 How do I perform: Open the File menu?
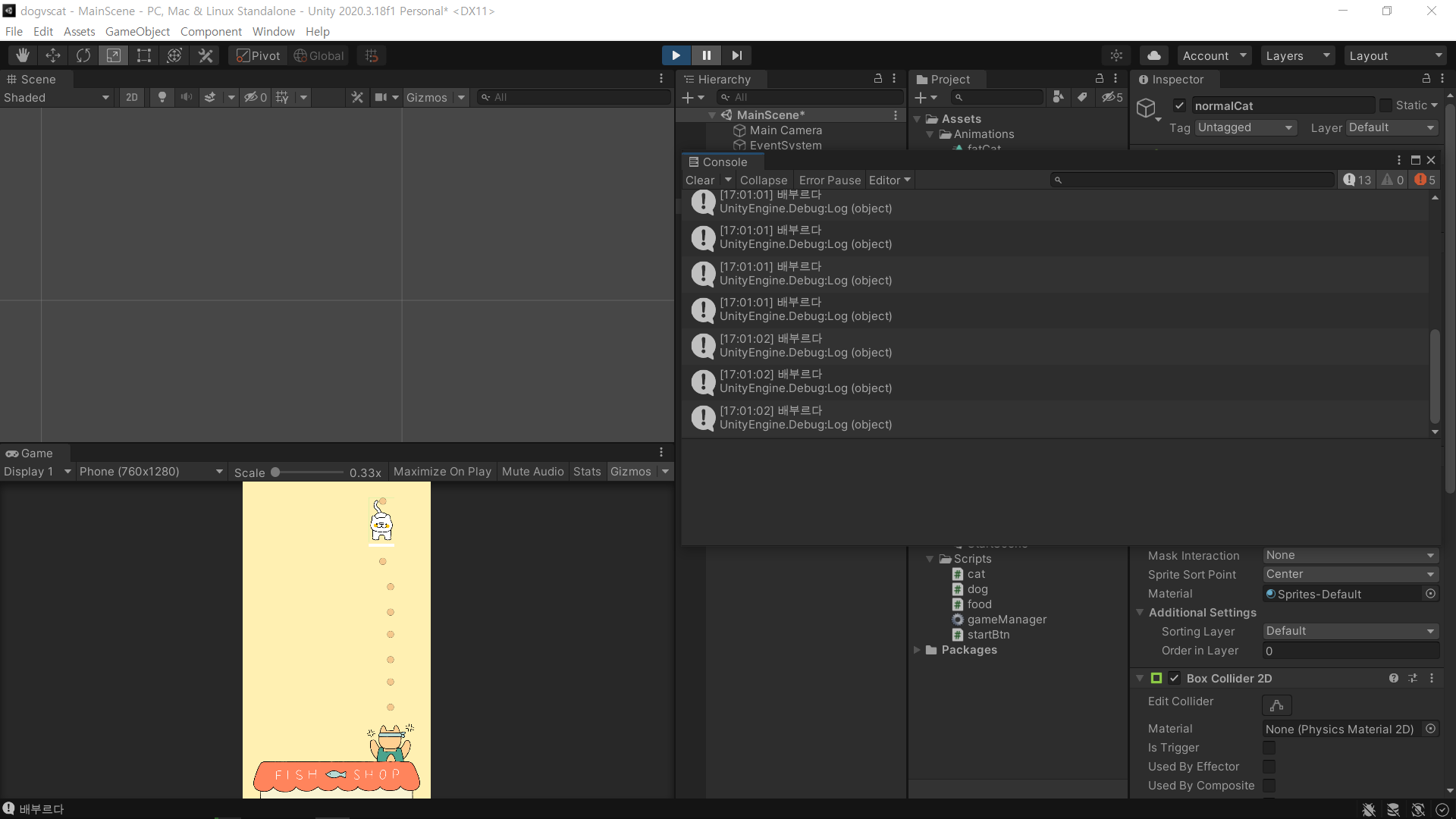(x=14, y=31)
